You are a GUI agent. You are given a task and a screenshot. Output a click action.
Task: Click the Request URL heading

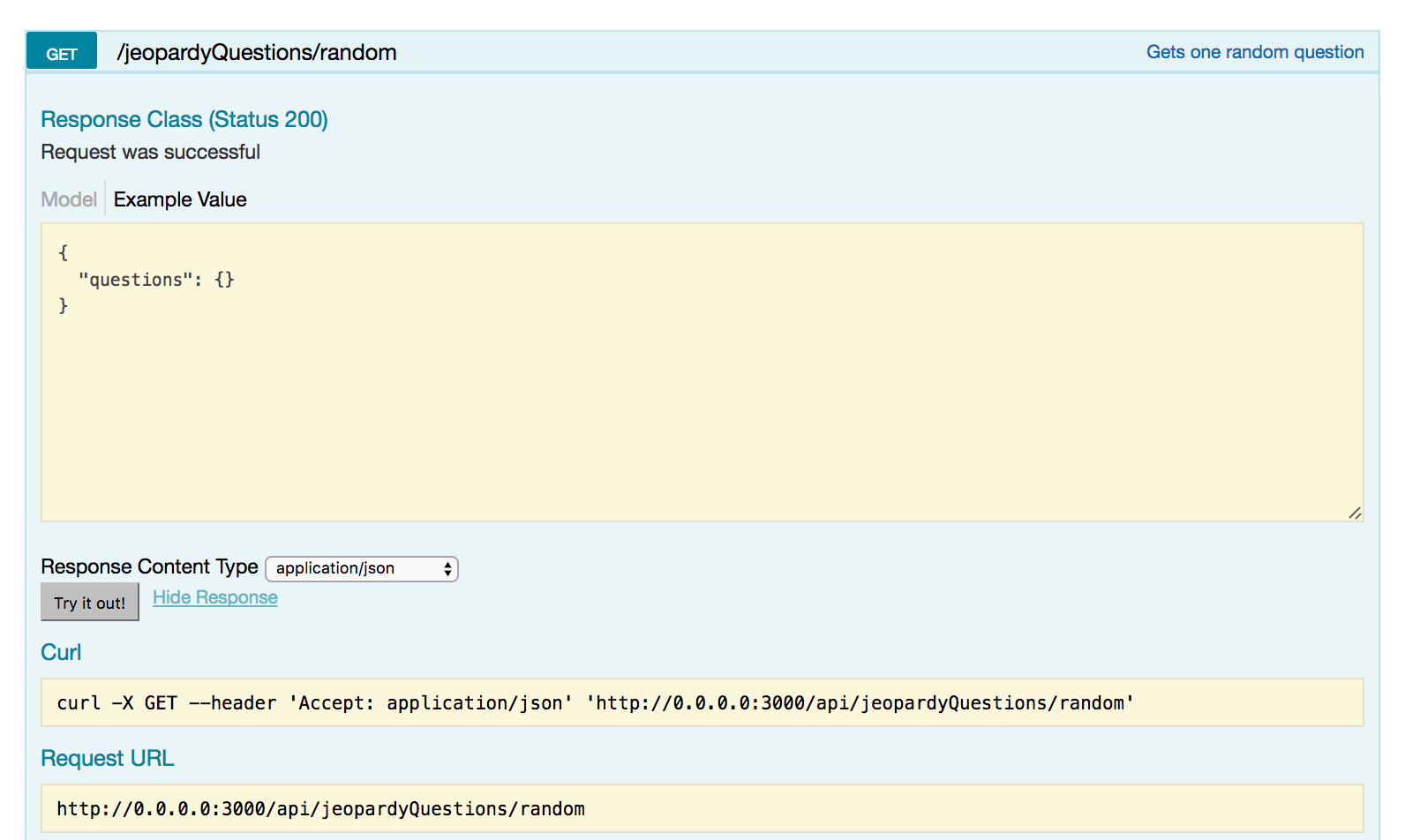(108, 758)
